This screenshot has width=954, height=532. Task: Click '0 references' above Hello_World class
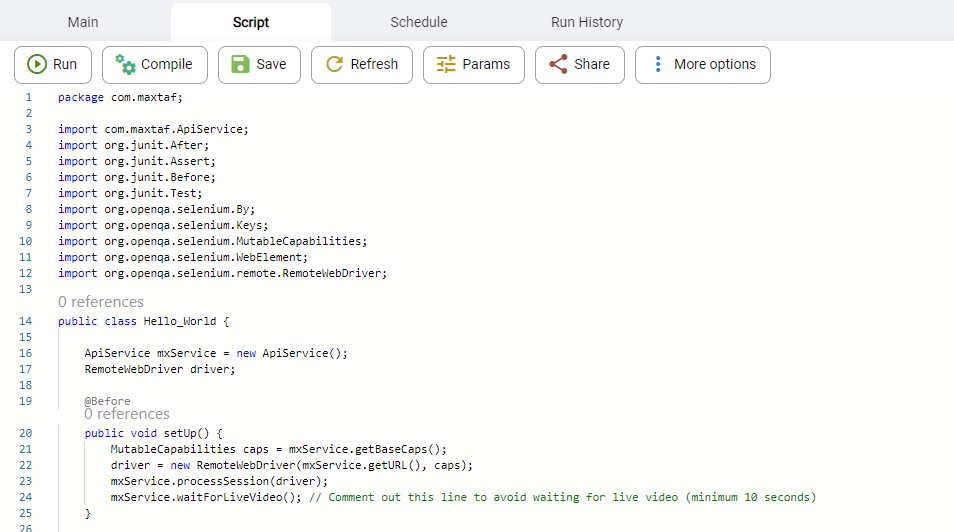click(101, 302)
